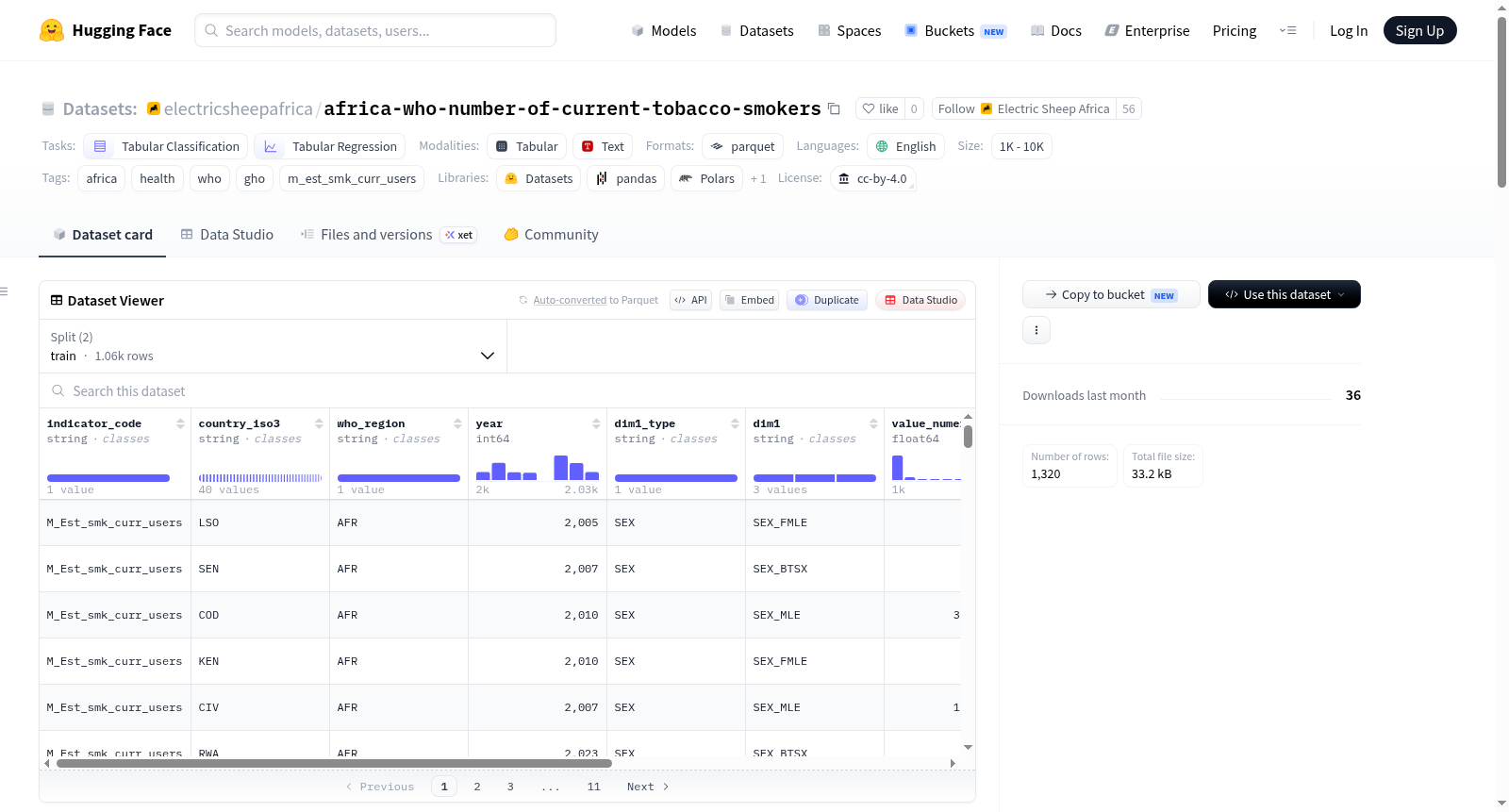
Task: Expand the +1 more libraries indicator
Action: [x=758, y=178]
